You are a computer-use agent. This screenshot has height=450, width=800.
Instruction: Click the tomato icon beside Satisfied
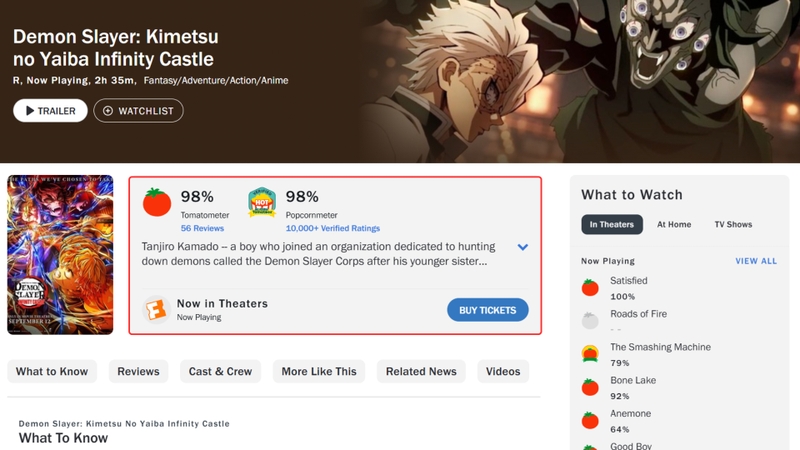(590, 288)
